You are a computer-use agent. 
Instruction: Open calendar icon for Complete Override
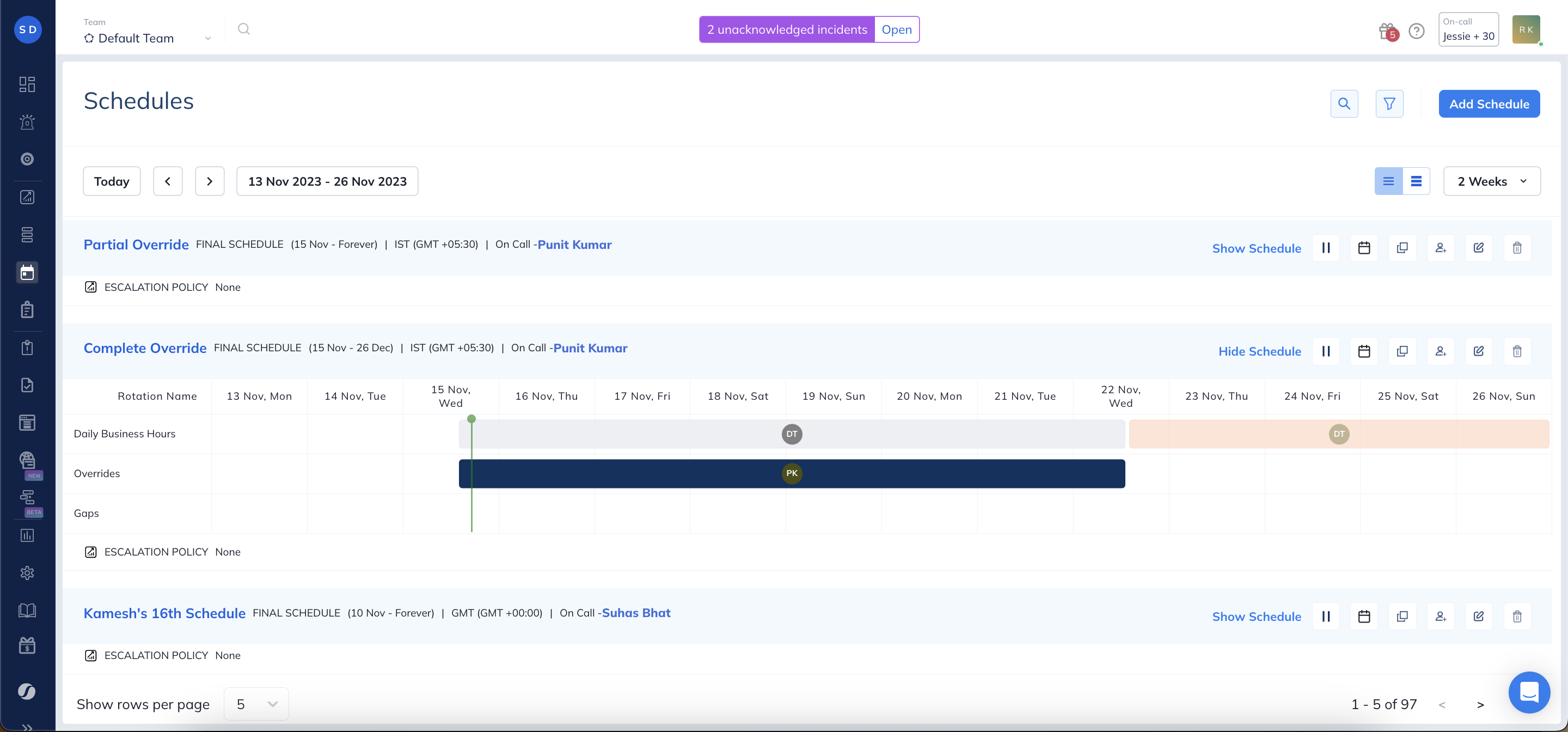[x=1364, y=351]
